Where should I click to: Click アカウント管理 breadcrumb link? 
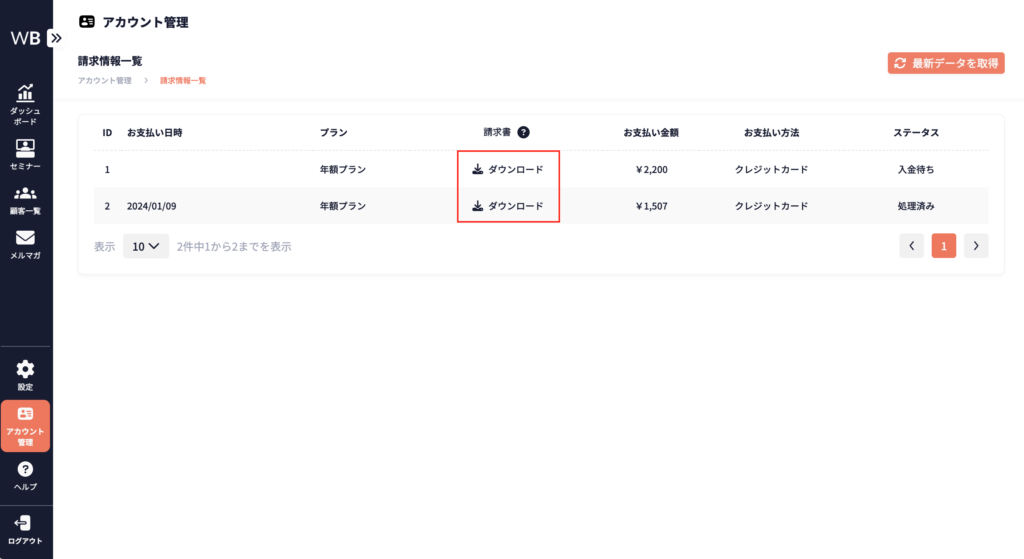[104, 80]
